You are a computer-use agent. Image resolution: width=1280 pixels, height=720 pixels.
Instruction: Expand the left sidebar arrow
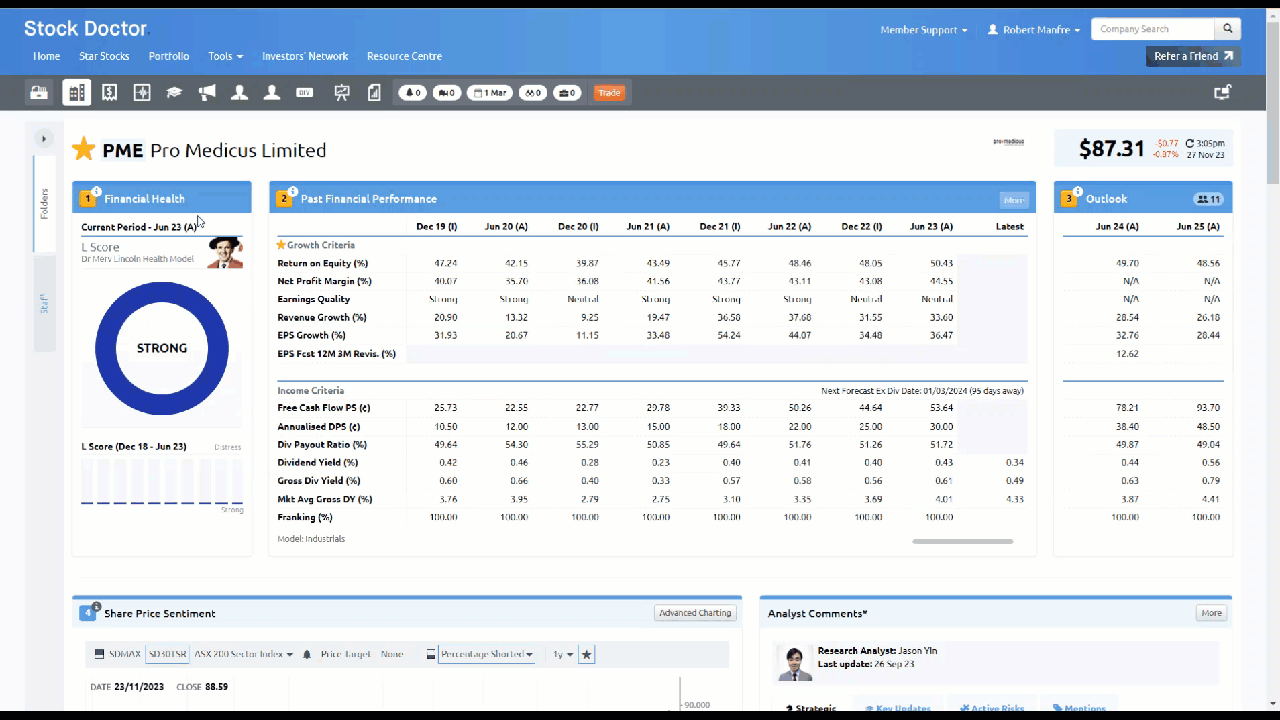(x=44, y=139)
